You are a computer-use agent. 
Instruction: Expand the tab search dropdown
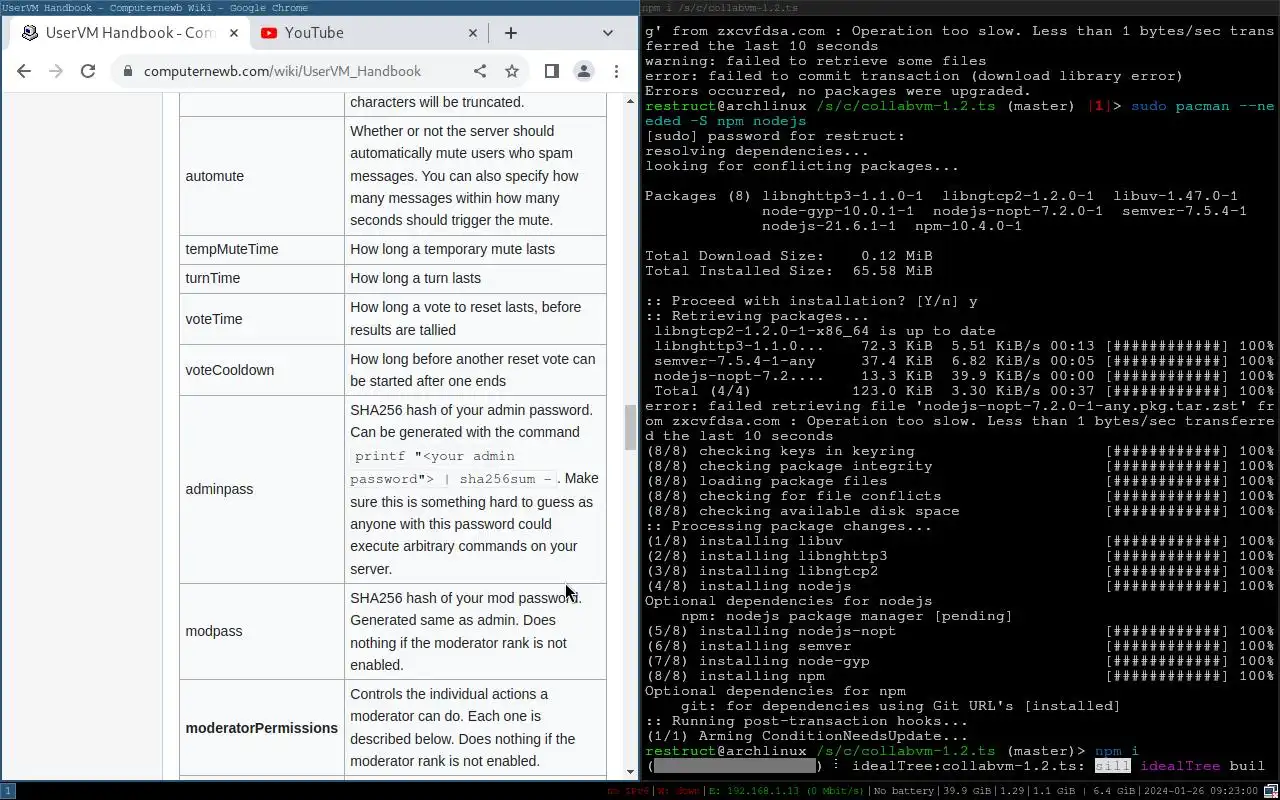tap(607, 33)
